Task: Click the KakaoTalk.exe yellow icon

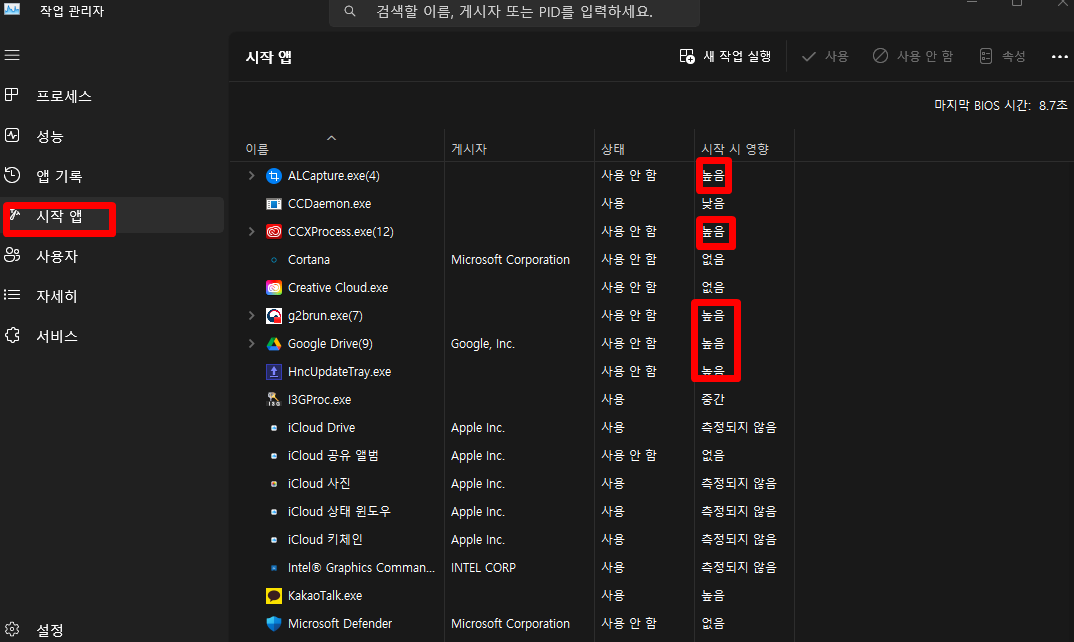Action: point(274,595)
